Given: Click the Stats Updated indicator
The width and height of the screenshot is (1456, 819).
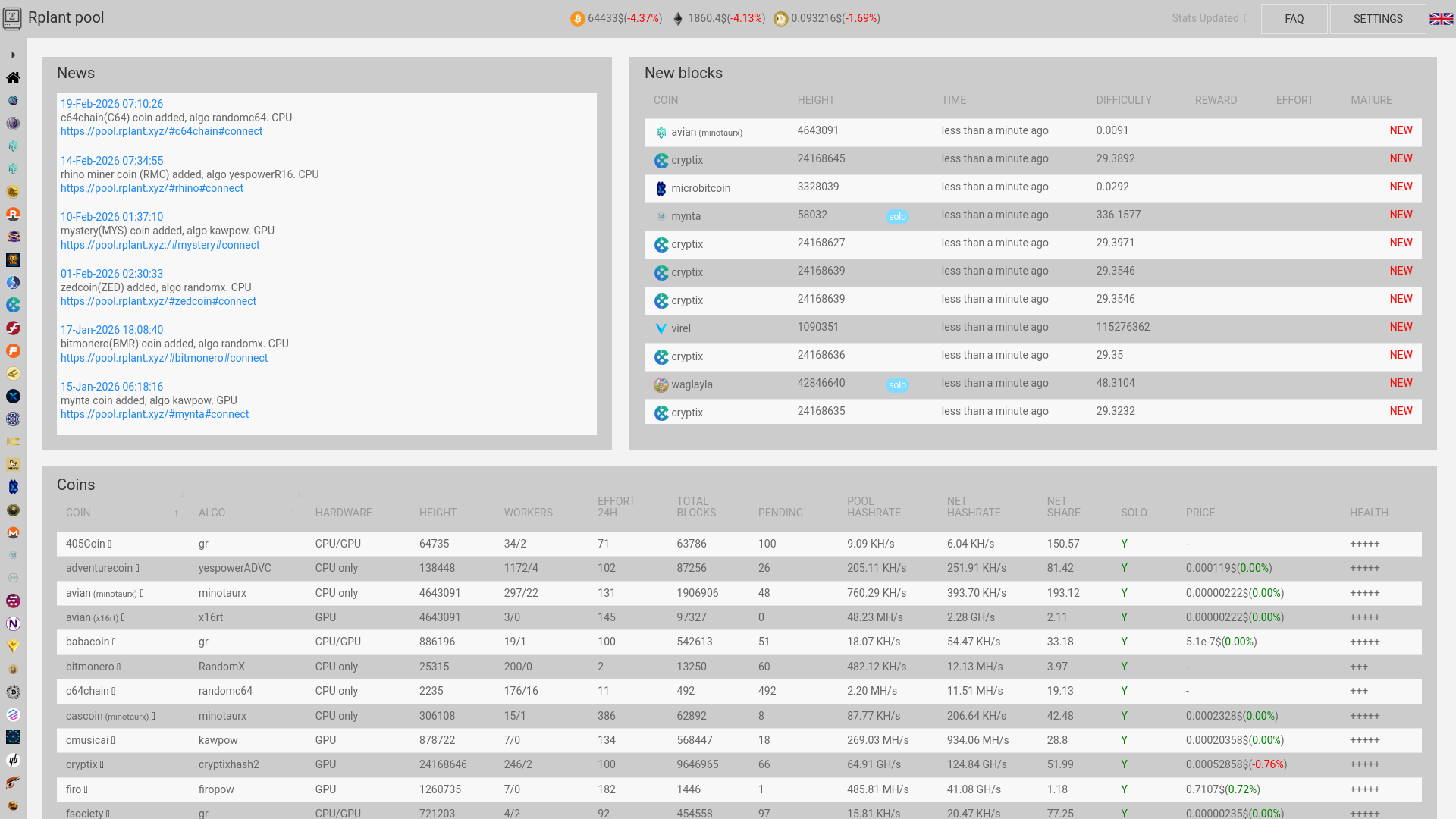Looking at the screenshot, I should pyautogui.click(x=1209, y=18).
